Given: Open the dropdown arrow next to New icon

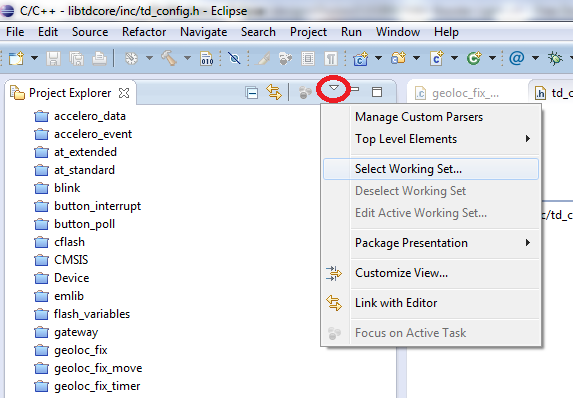Looking at the screenshot, I should pos(34,58).
